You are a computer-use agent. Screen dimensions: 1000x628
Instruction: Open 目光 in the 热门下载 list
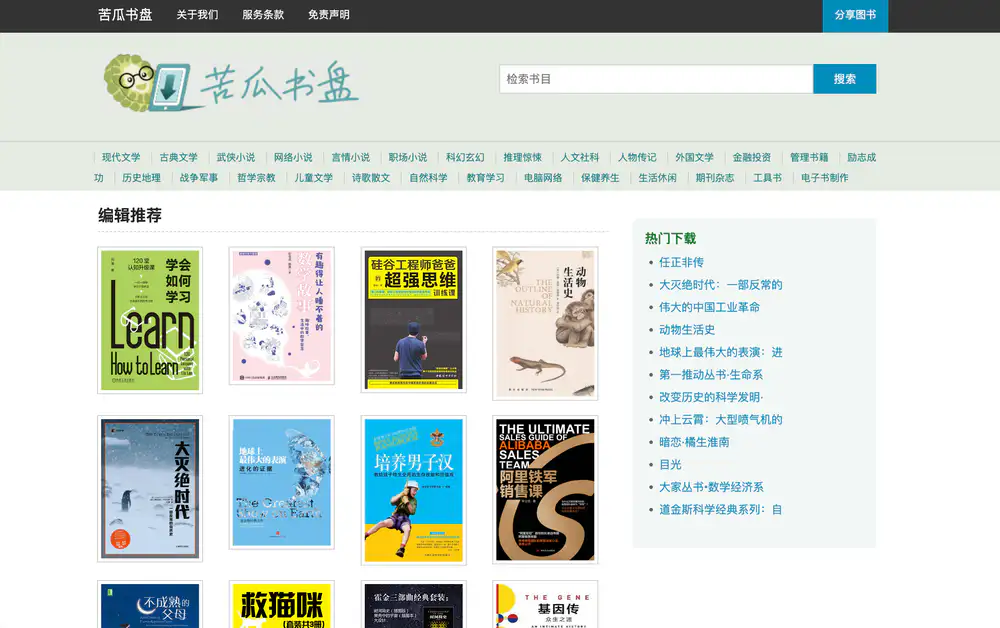pyautogui.click(x=670, y=465)
